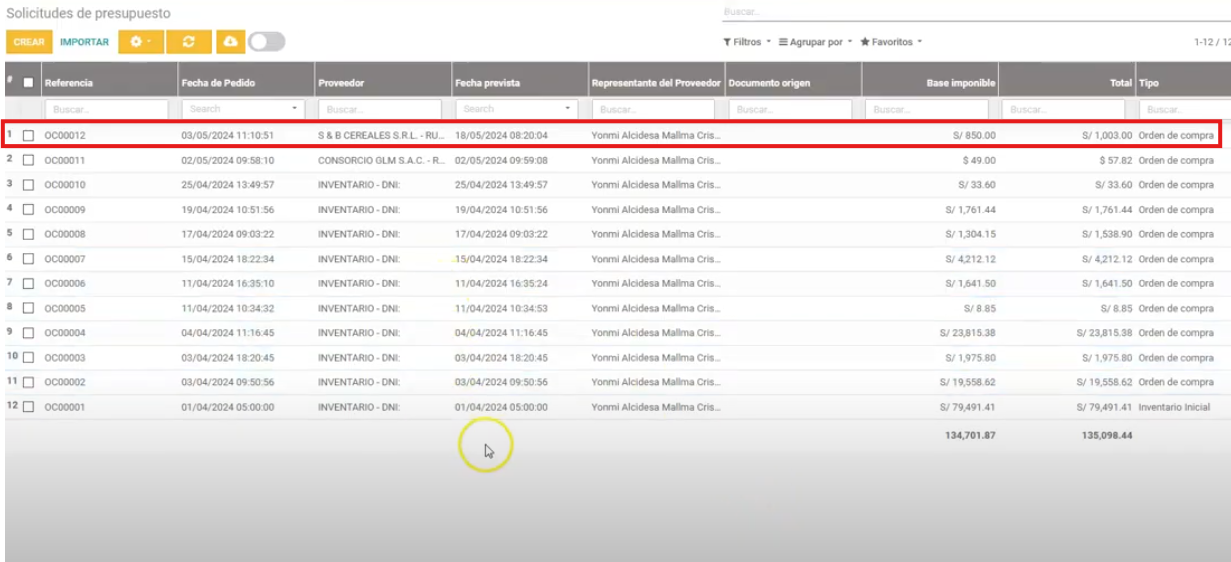Click the Proveedor column filter field
Viewport: 1231px width, 562px height.
point(379,109)
